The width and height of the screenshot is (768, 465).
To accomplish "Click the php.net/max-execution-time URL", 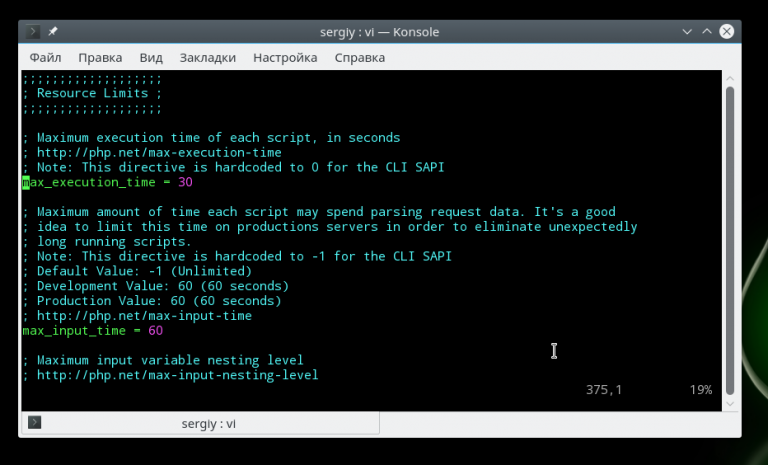I will (x=159, y=153).
